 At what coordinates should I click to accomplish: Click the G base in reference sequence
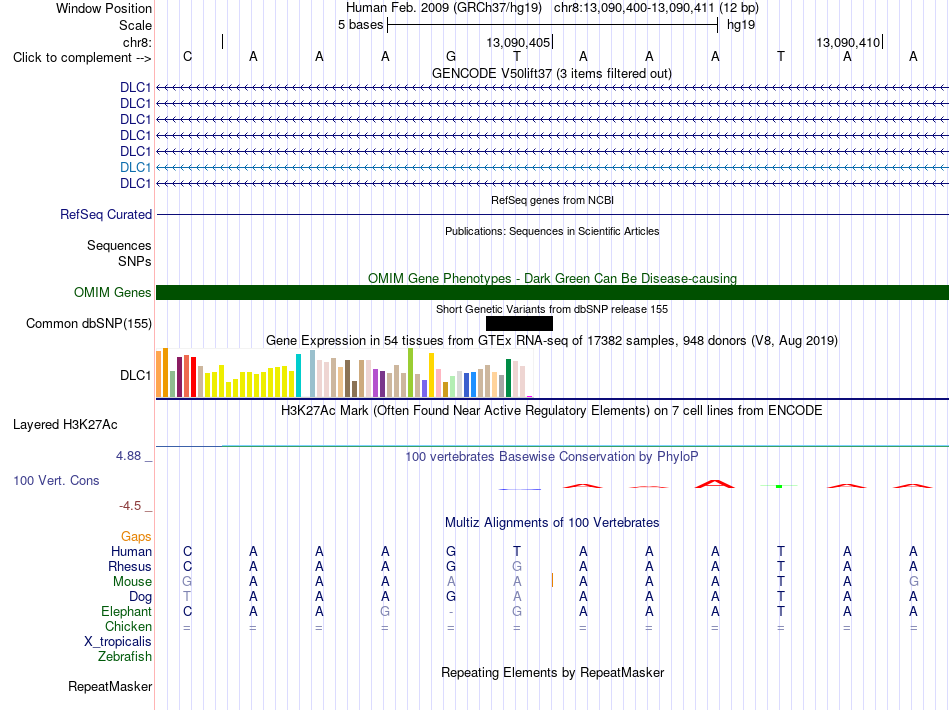pyautogui.click(x=451, y=57)
